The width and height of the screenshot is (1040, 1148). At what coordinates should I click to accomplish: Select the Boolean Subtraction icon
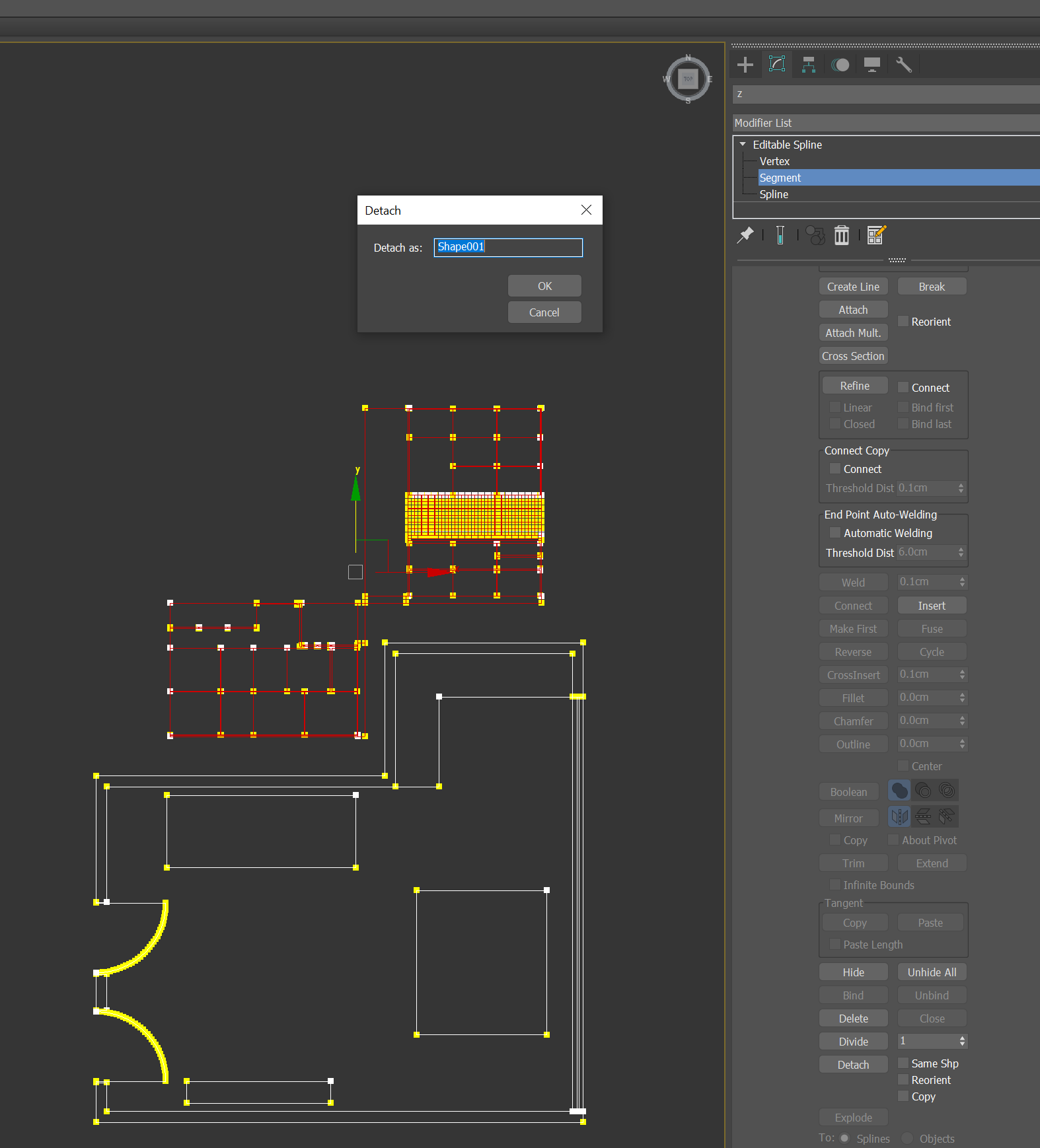pyautogui.click(x=923, y=790)
